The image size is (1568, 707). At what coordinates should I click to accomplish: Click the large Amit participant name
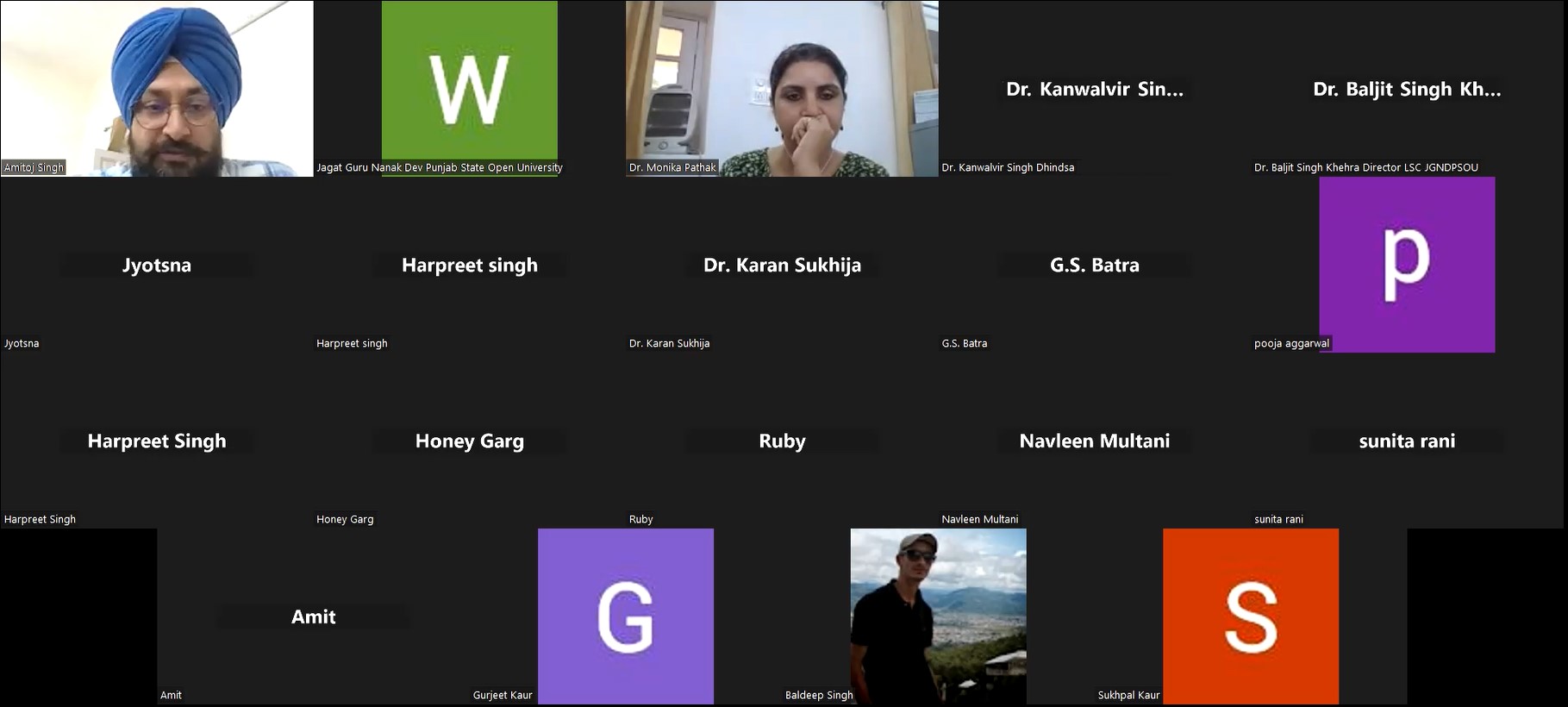click(314, 616)
